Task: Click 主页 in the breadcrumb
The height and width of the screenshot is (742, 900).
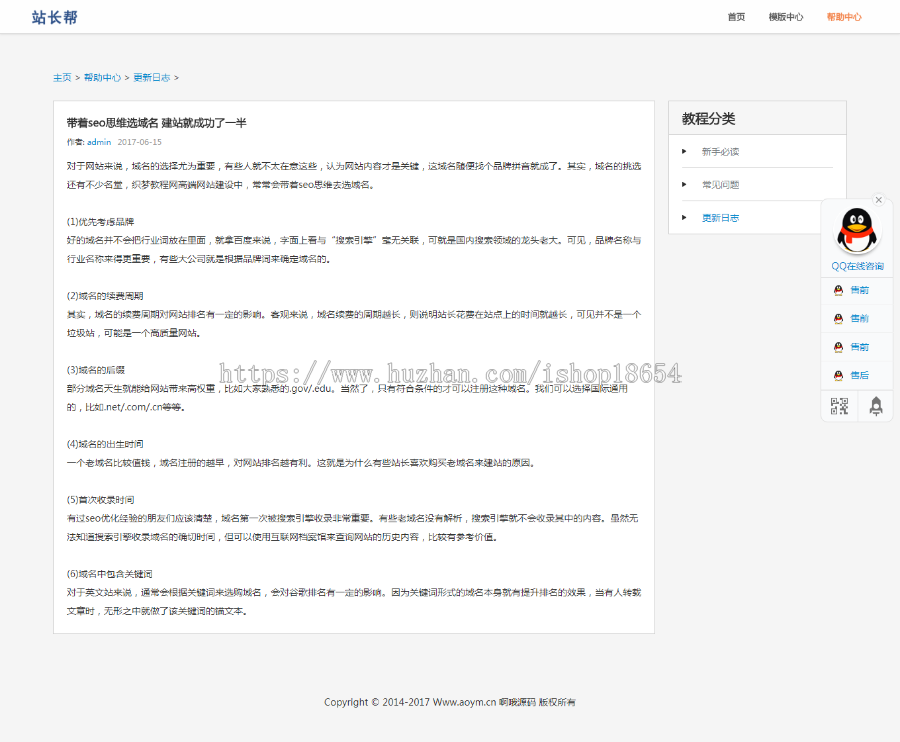Action: pyautogui.click(x=62, y=77)
